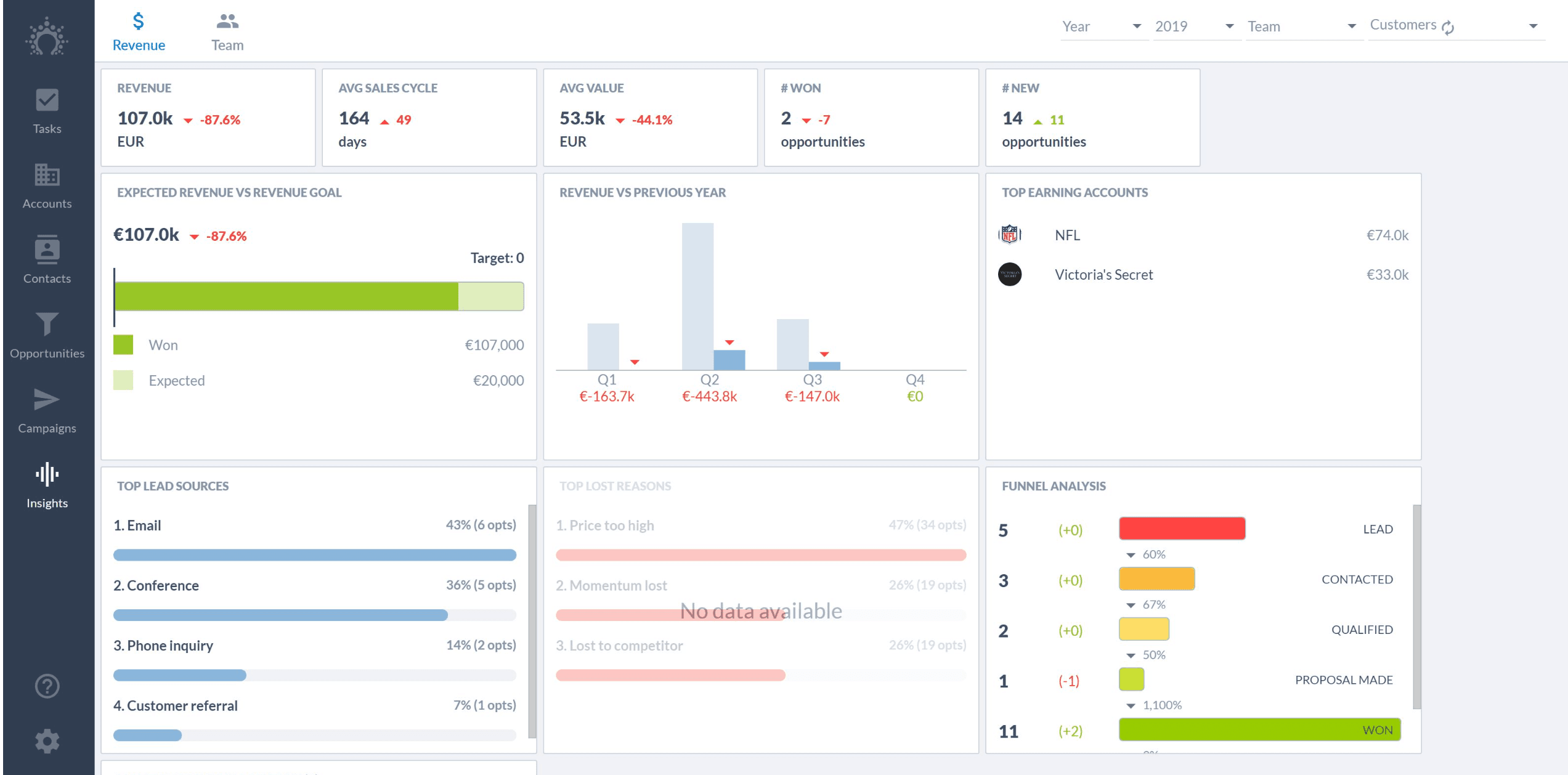
Task: Open help via the question mark icon
Action: (x=47, y=686)
